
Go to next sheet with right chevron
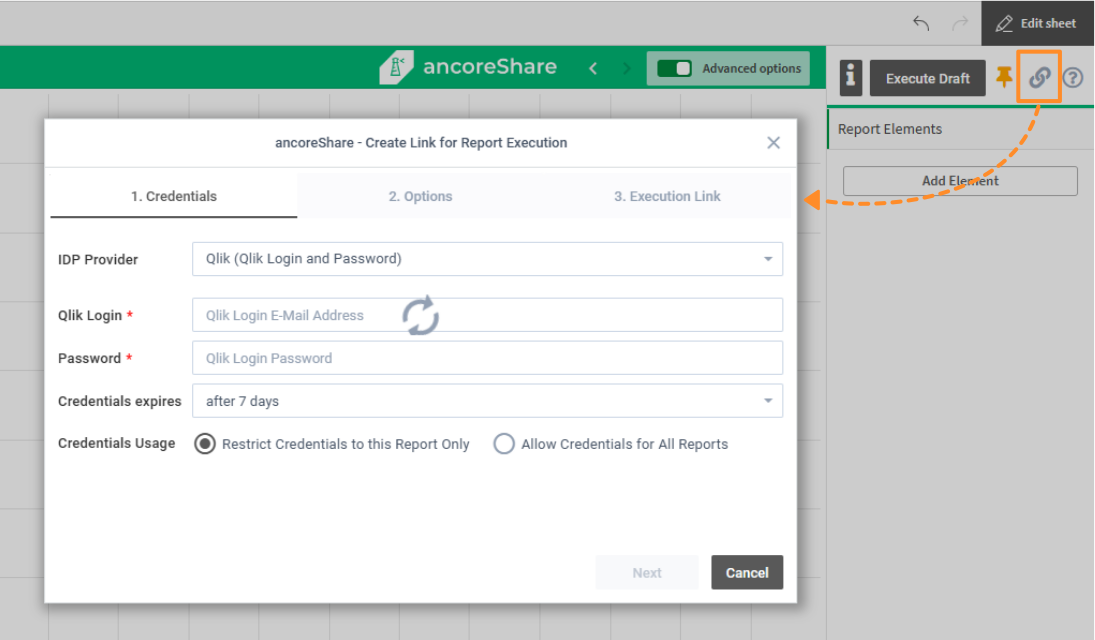point(626,68)
